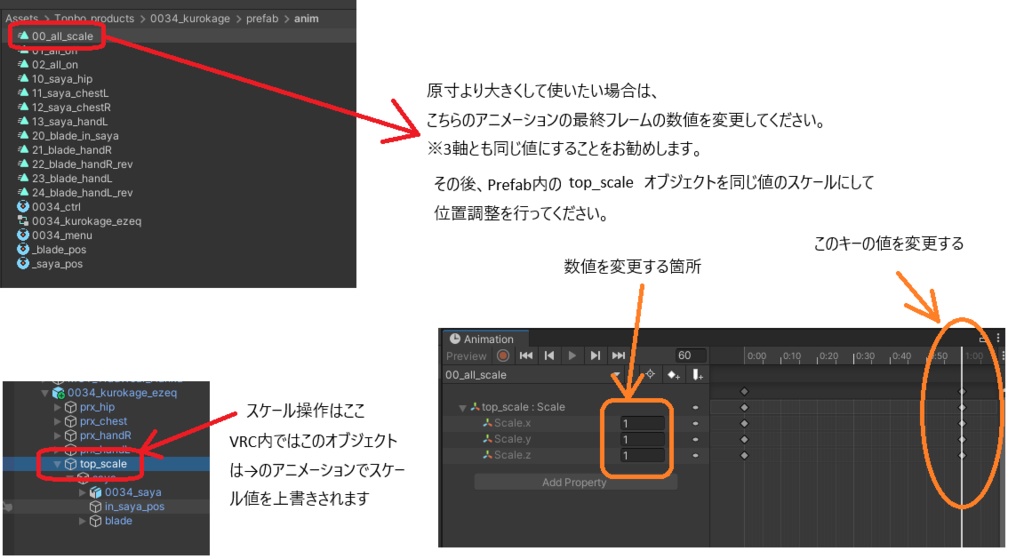Screen dimensions: 1024x559
Task: Click the _blade_pos asset icon
Action: pos(24,249)
